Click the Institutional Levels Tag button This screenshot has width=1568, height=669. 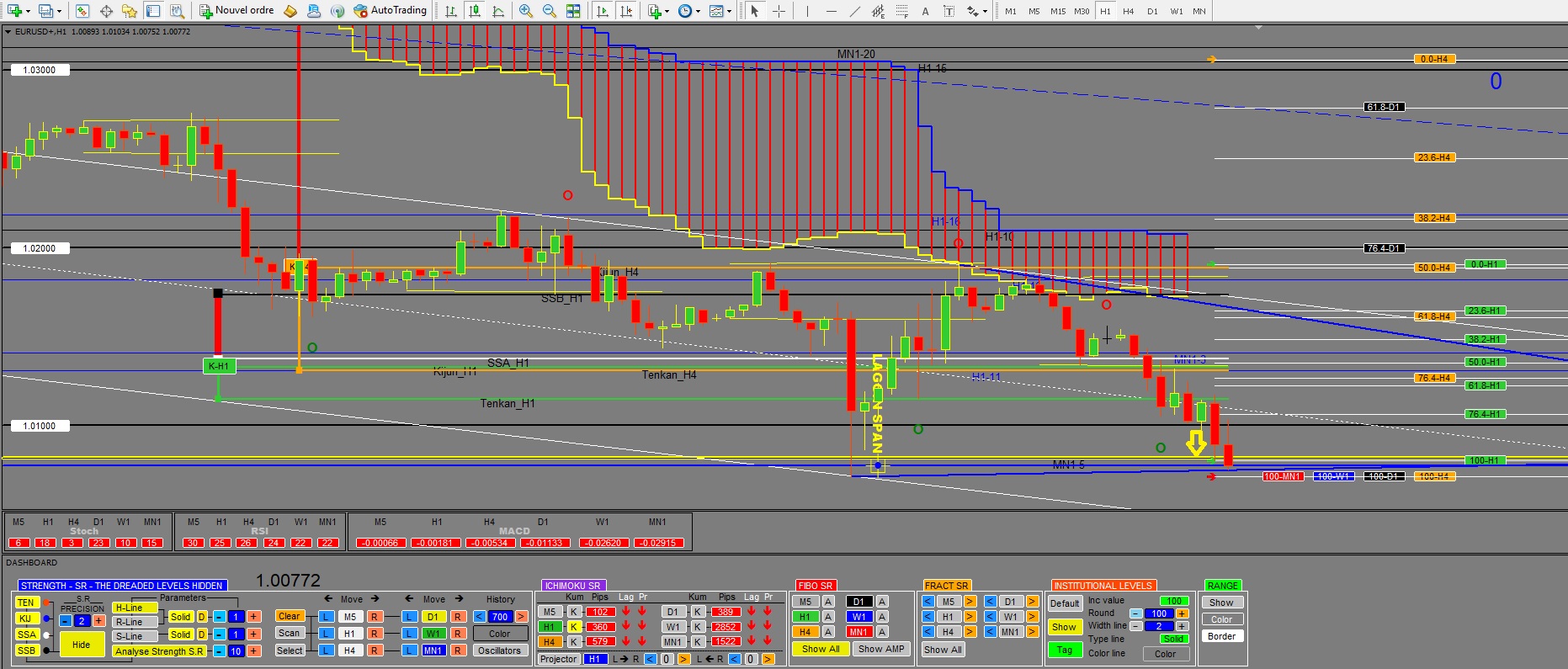[x=1065, y=650]
